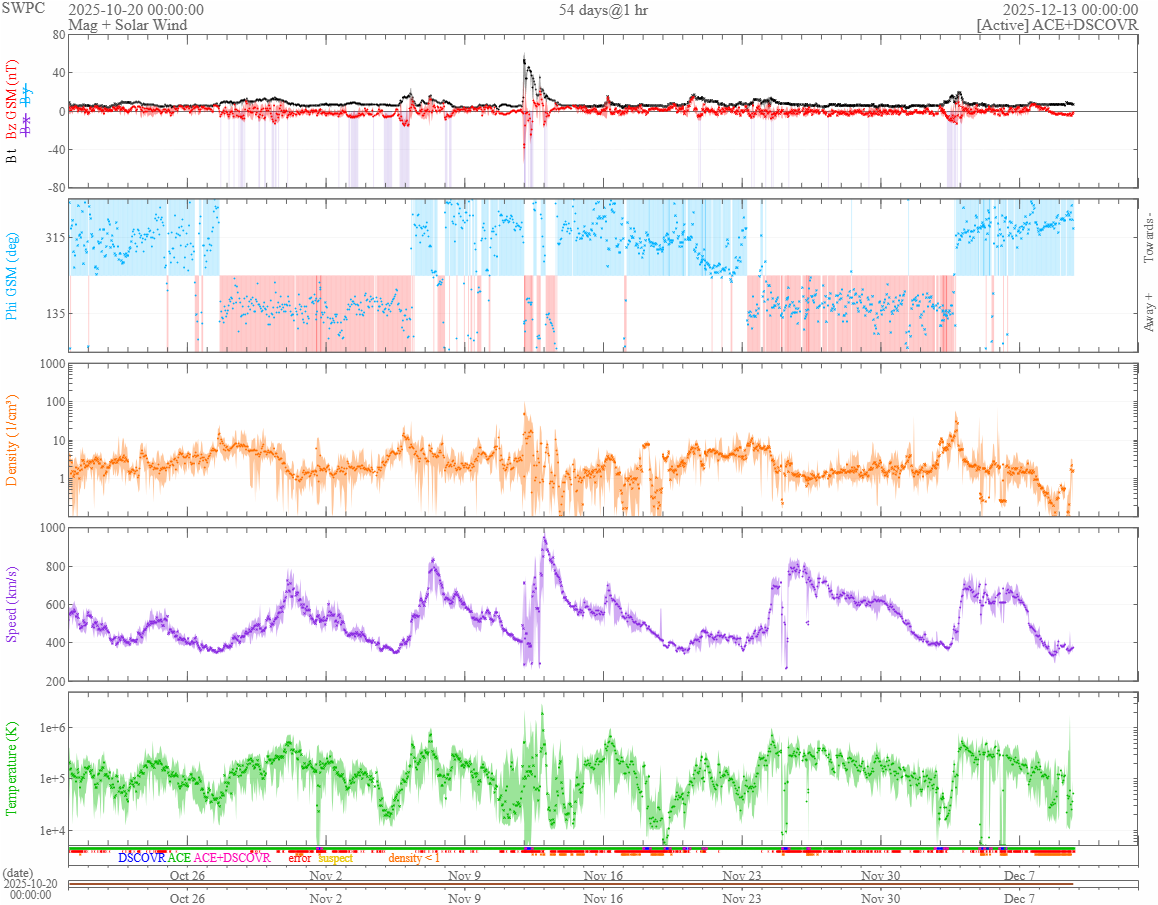Click the brown time range slider bar
This screenshot has width=1158, height=905.
coord(571,884)
